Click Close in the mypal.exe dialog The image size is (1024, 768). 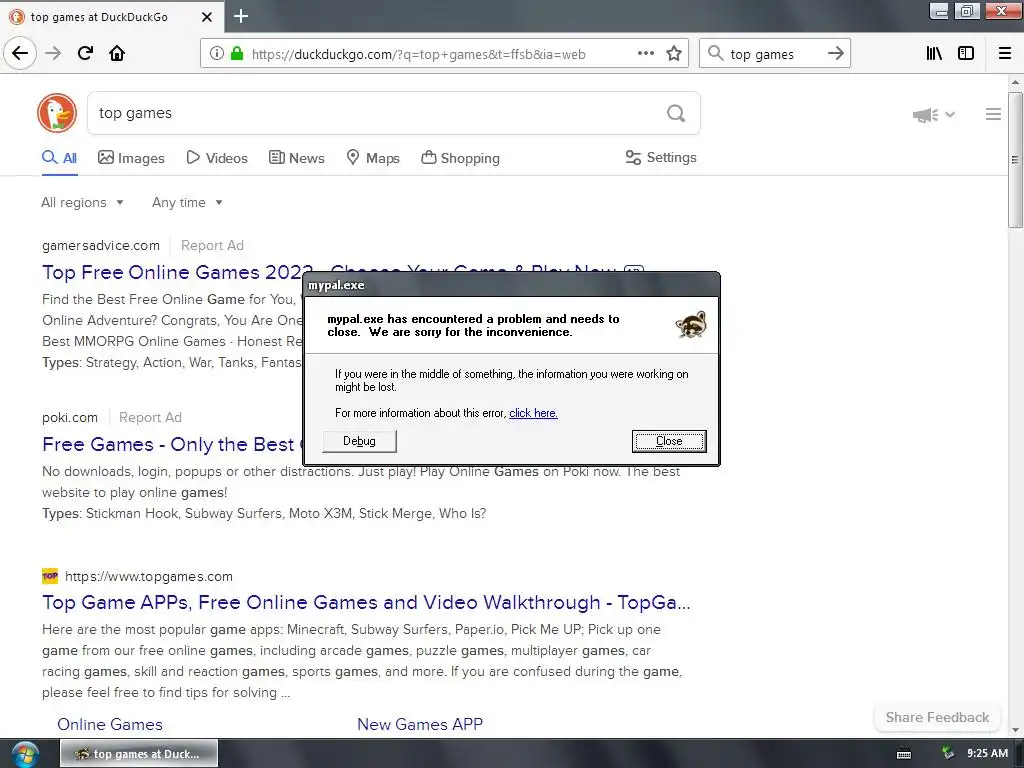(x=669, y=441)
